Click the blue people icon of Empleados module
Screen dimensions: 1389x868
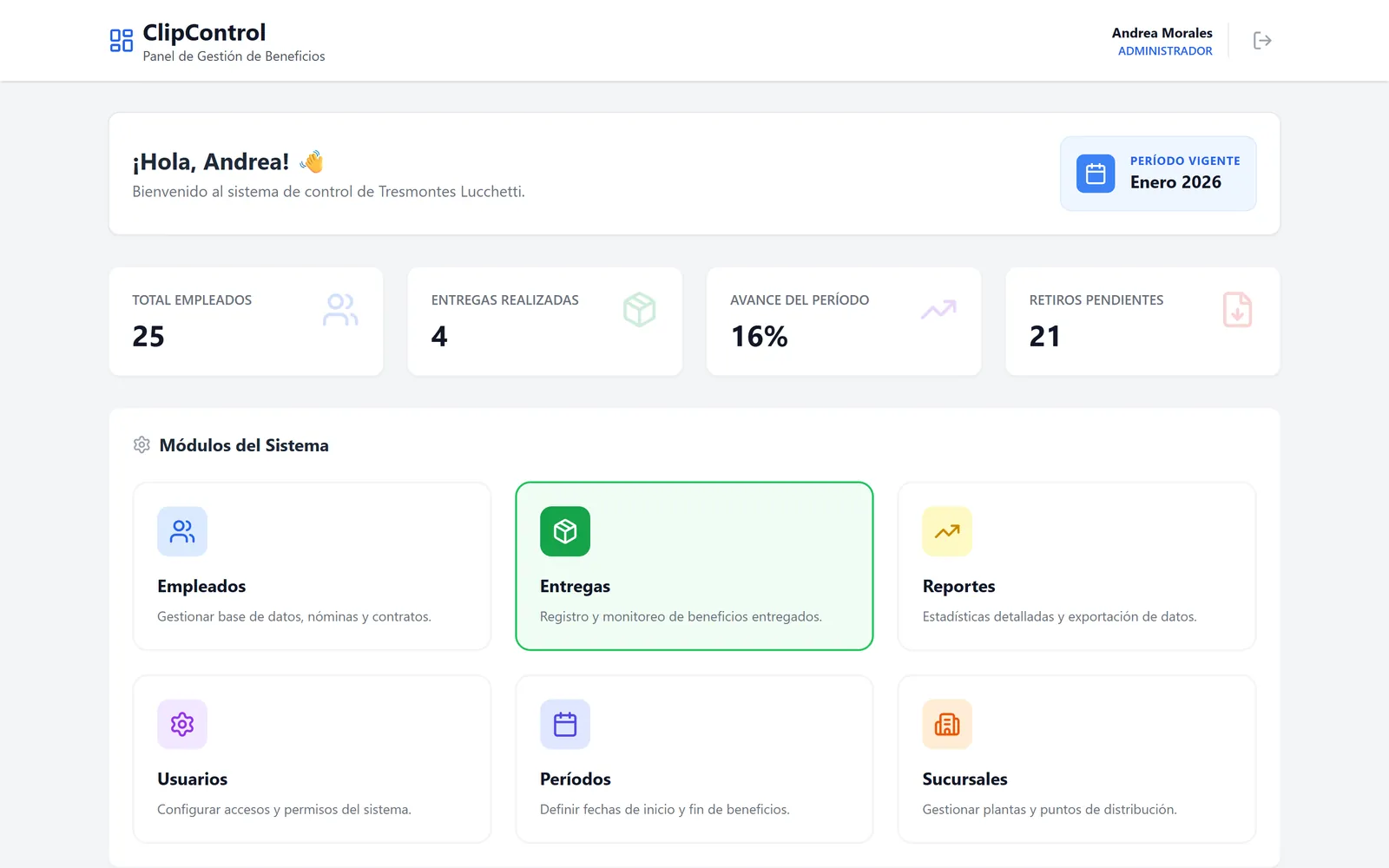point(182,531)
